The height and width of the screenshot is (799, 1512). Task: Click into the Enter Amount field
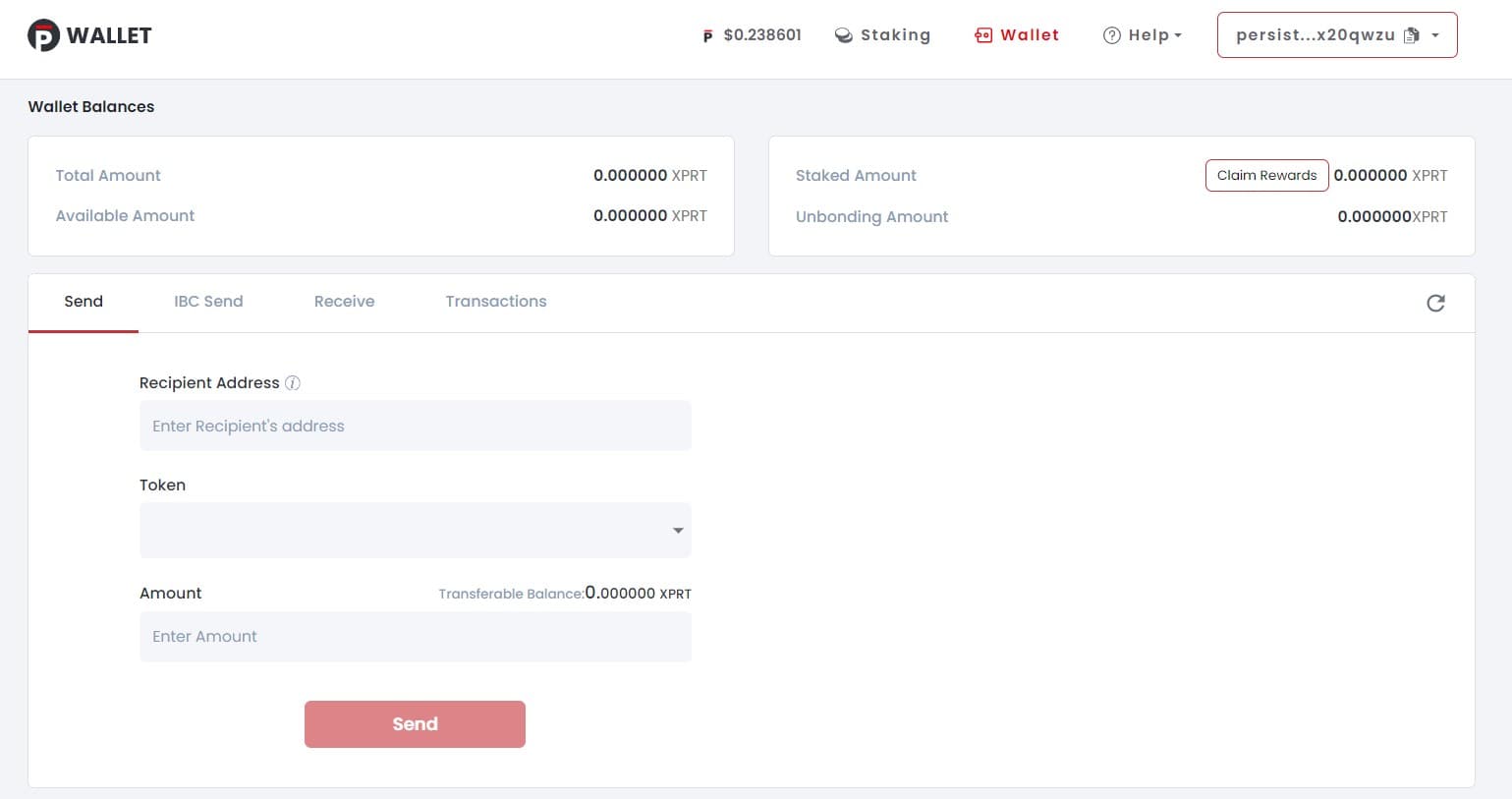pos(415,637)
